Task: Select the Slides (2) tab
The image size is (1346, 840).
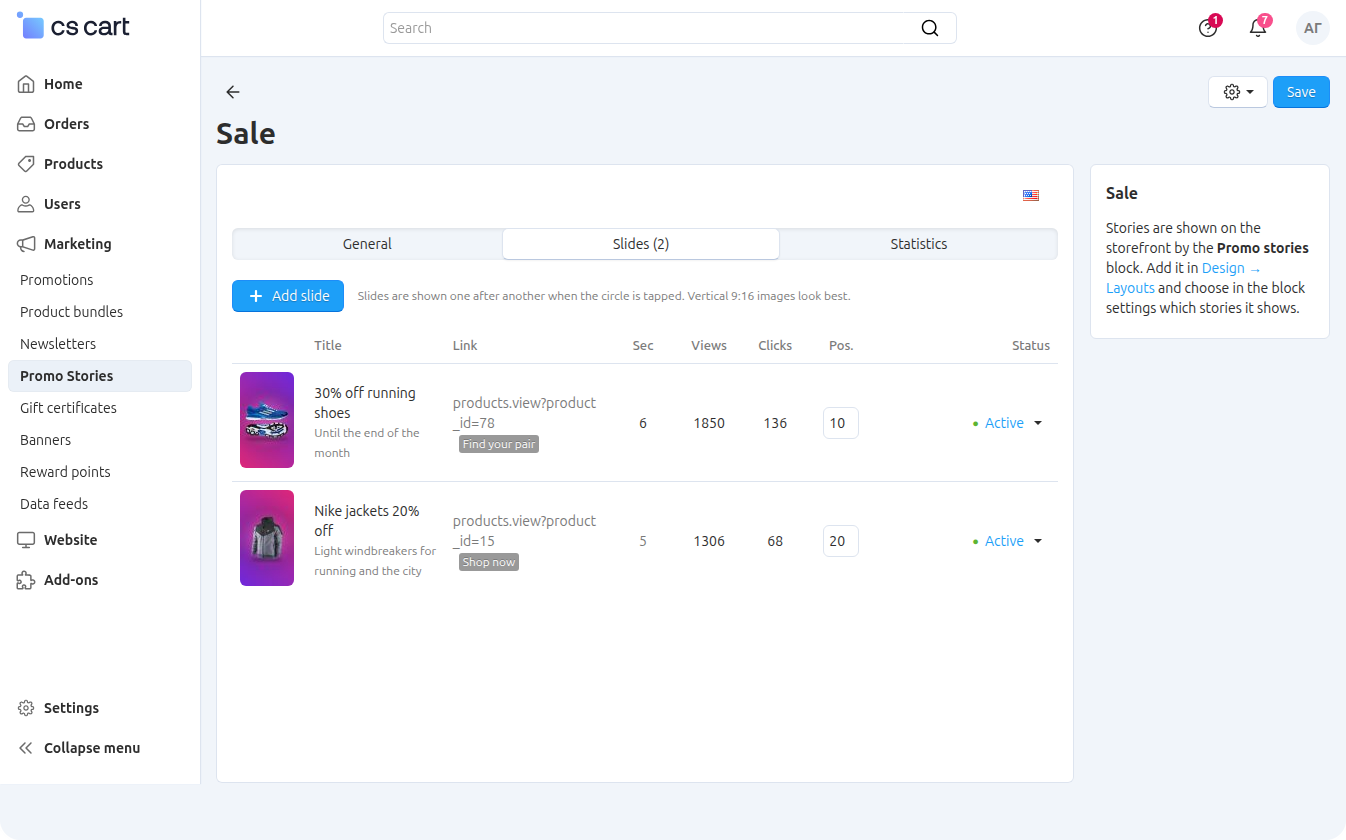Action: (x=641, y=244)
